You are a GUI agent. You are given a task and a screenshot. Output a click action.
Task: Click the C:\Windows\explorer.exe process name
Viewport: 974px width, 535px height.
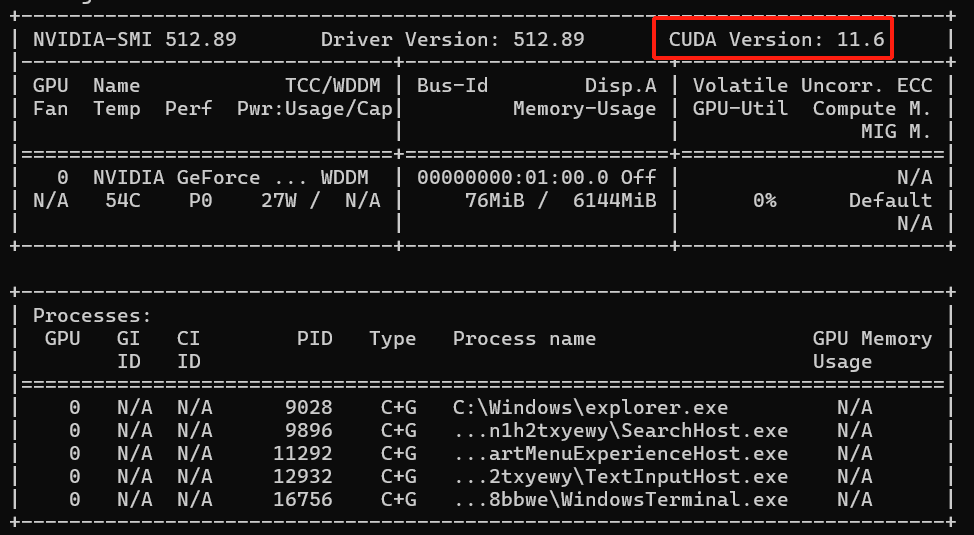(590, 408)
